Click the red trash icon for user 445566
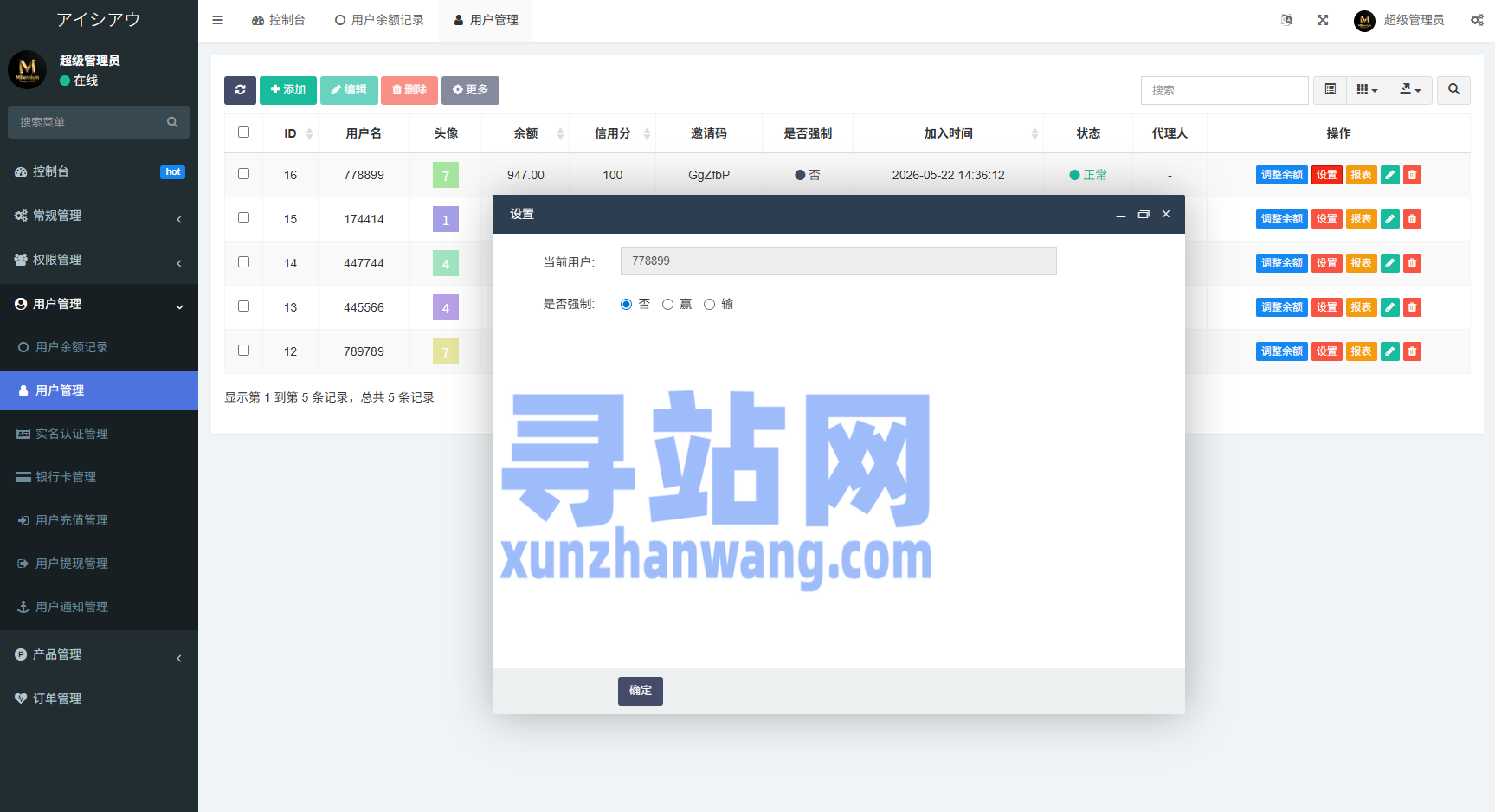Screen dimensions: 1495x812 [x=1412, y=307]
